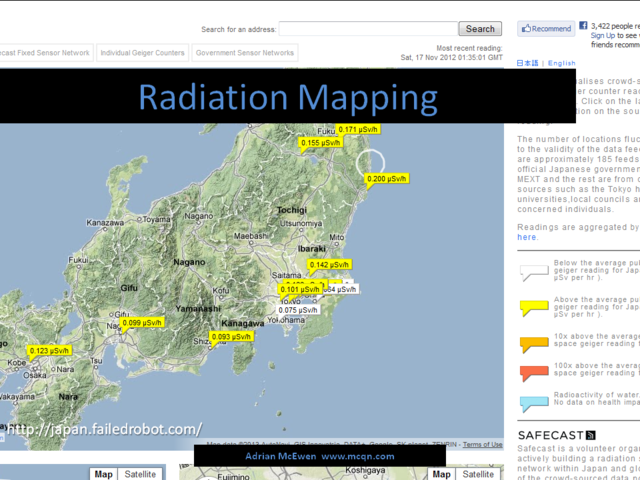This screenshot has width=640, height=480.
Task: Open the Safecast Fixed Sensor Network tab
Action: coord(46,53)
